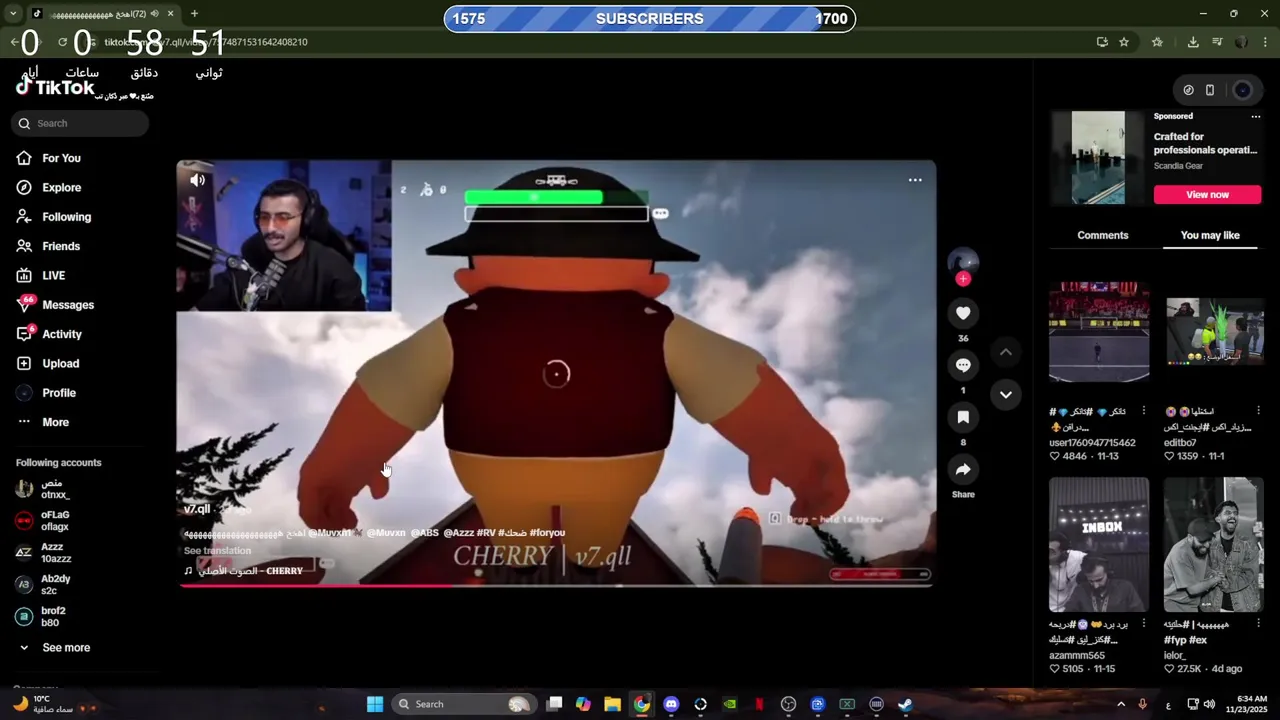
Task: Open the video's three-dot options menu
Action: [915, 180]
